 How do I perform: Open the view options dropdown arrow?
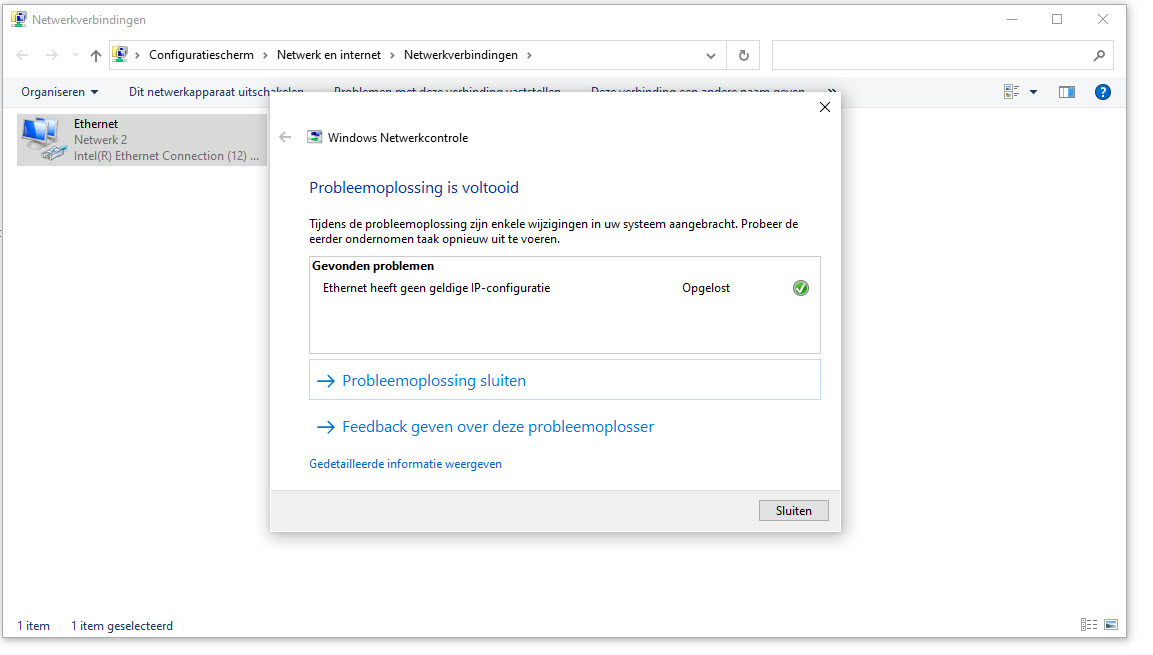tap(1033, 92)
